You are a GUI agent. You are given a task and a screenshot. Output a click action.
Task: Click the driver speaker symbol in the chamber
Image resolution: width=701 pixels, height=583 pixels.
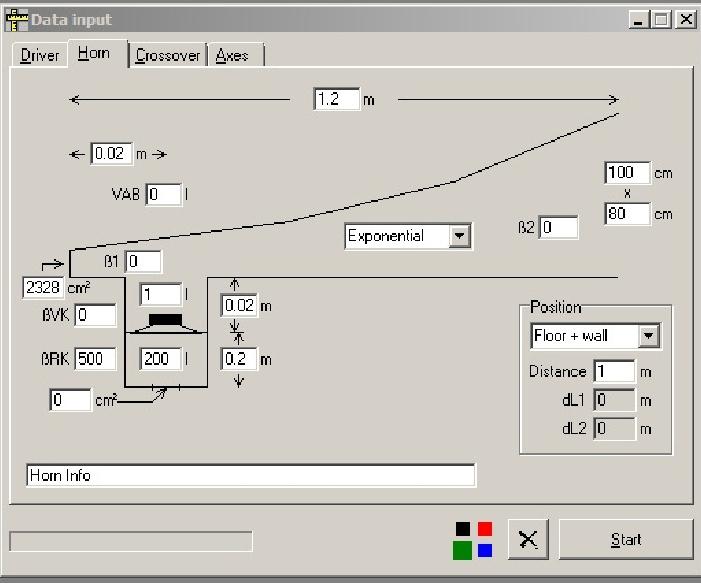click(165, 324)
